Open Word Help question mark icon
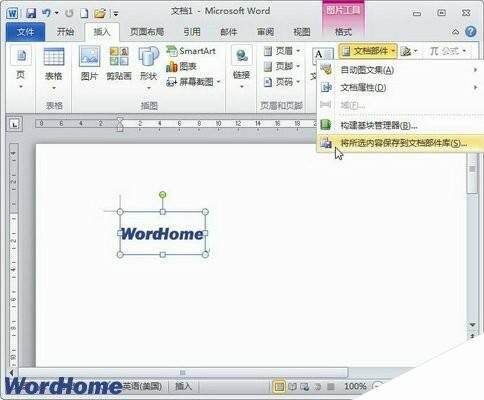 tap(470, 32)
